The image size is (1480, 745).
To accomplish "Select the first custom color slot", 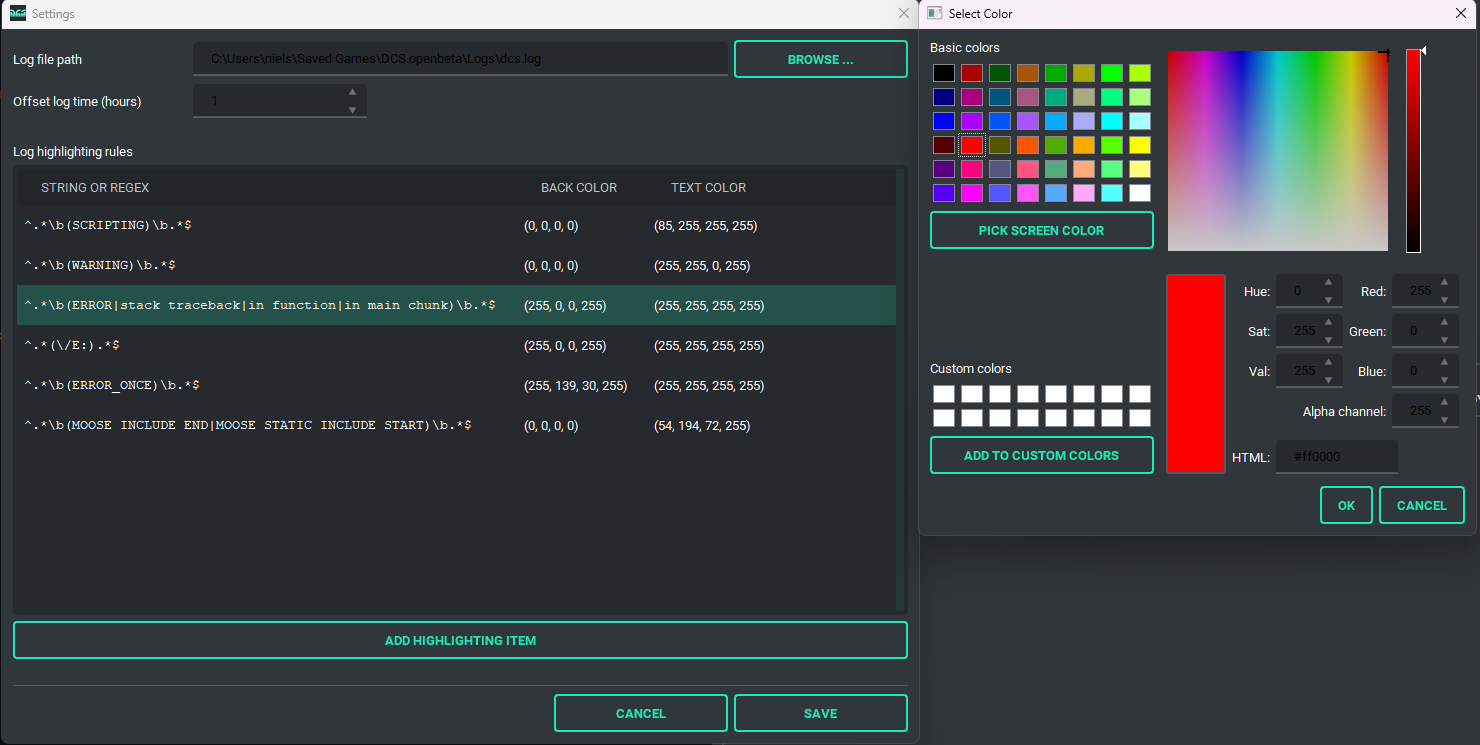I will click(x=944, y=394).
